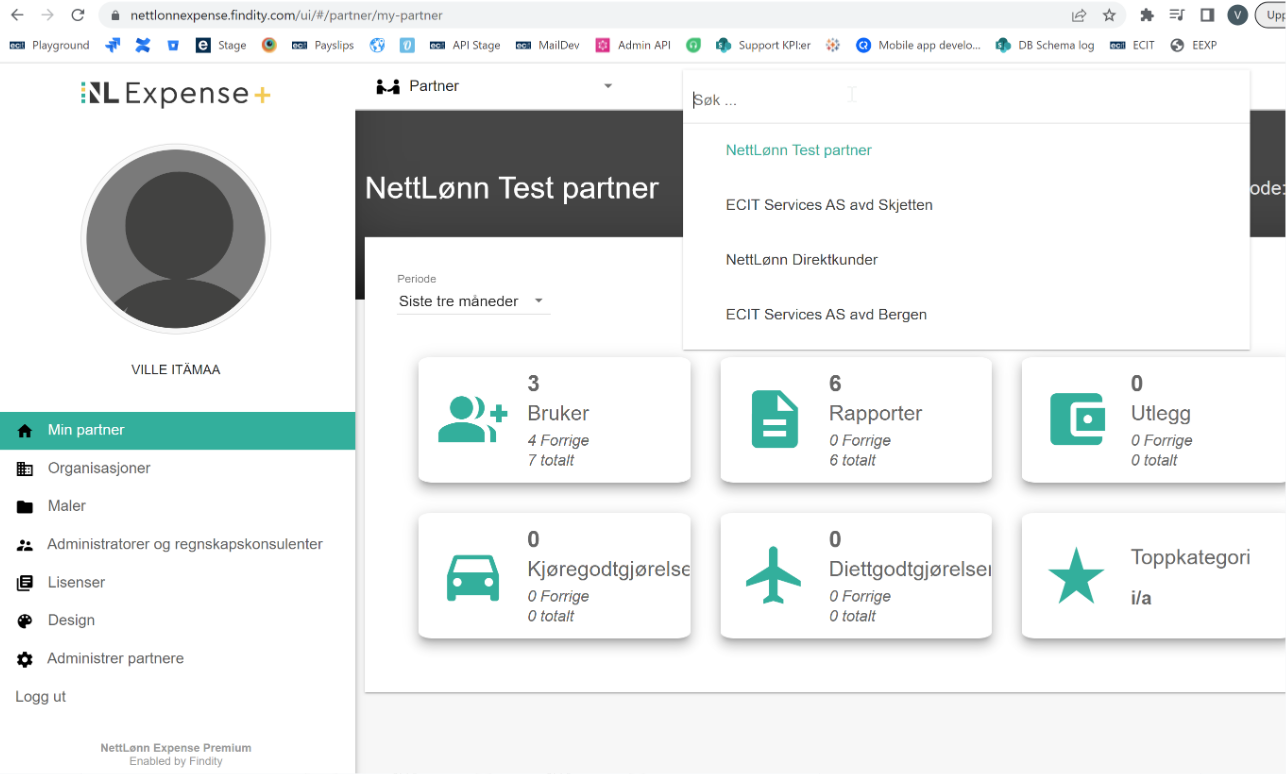
Task: Toggle the browser side panel icon
Action: [1207, 15]
